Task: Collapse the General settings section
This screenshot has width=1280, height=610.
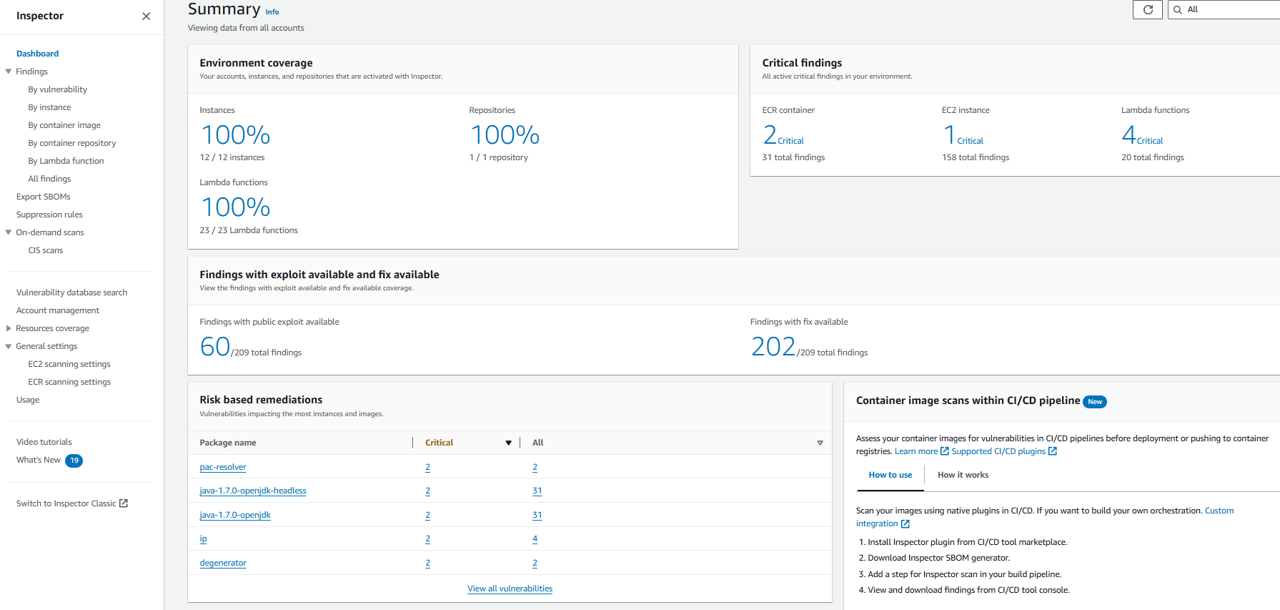Action: (8, 346)
